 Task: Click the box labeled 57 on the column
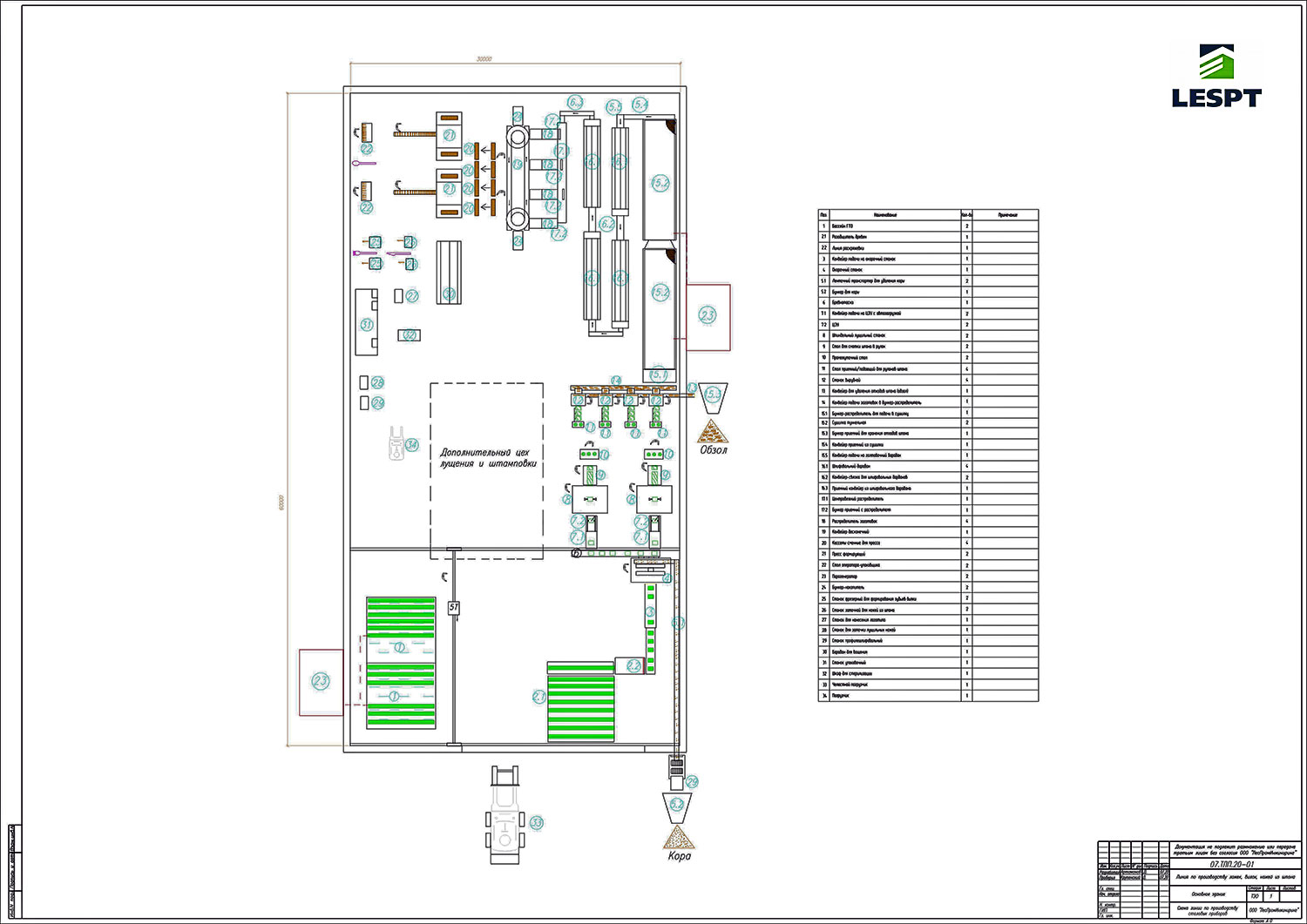pyautogui.click(x=453, y=607)
